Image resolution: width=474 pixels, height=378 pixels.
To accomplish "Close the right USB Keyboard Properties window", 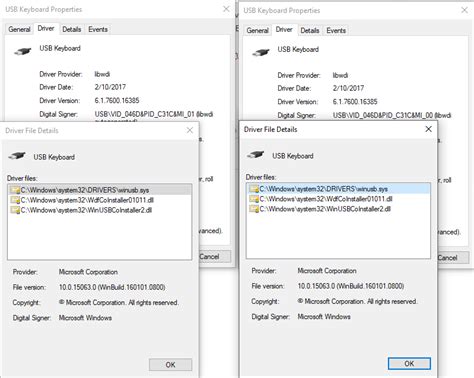I will [x=464, y=10].
